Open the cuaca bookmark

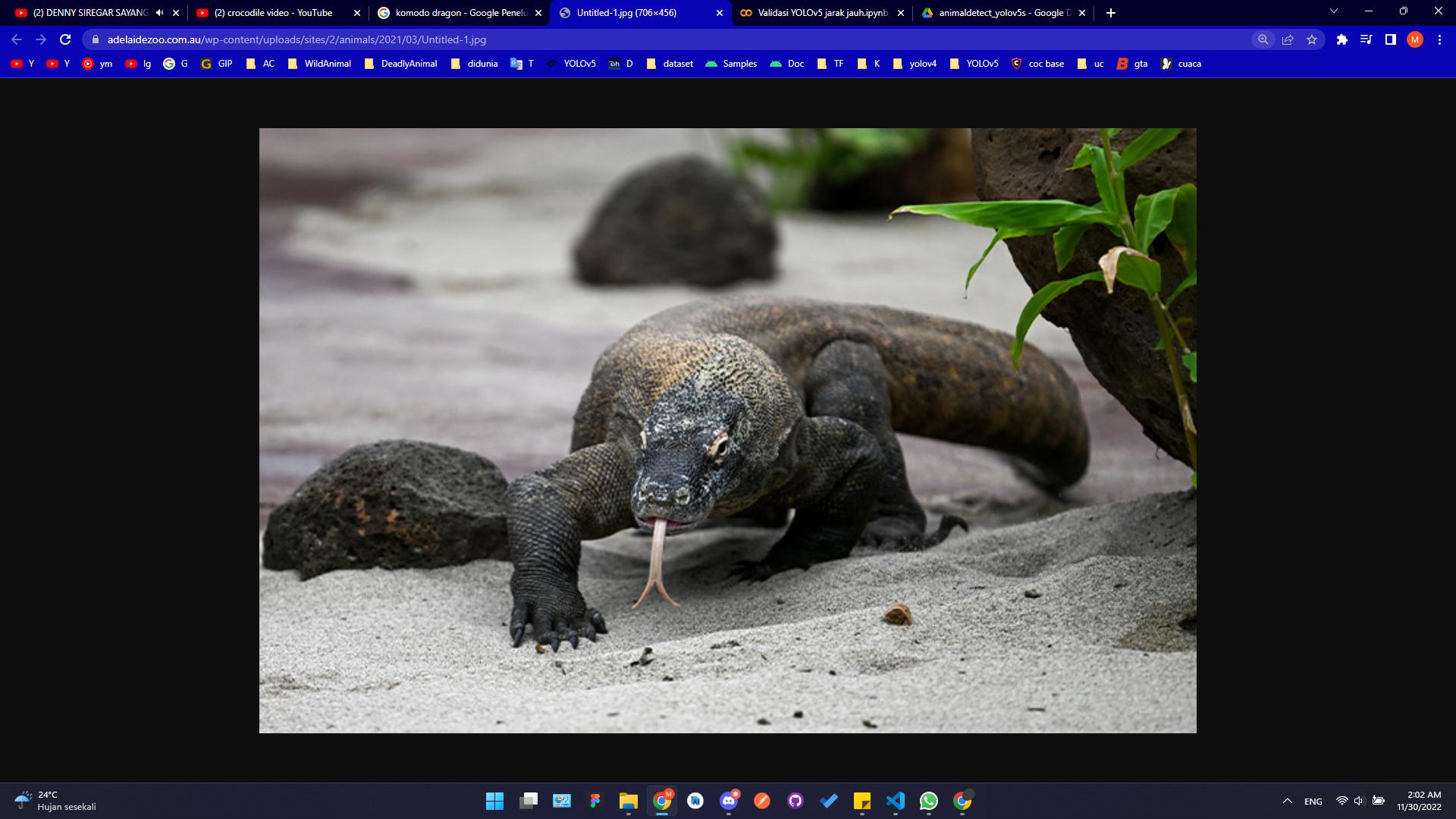(1181, 64)
